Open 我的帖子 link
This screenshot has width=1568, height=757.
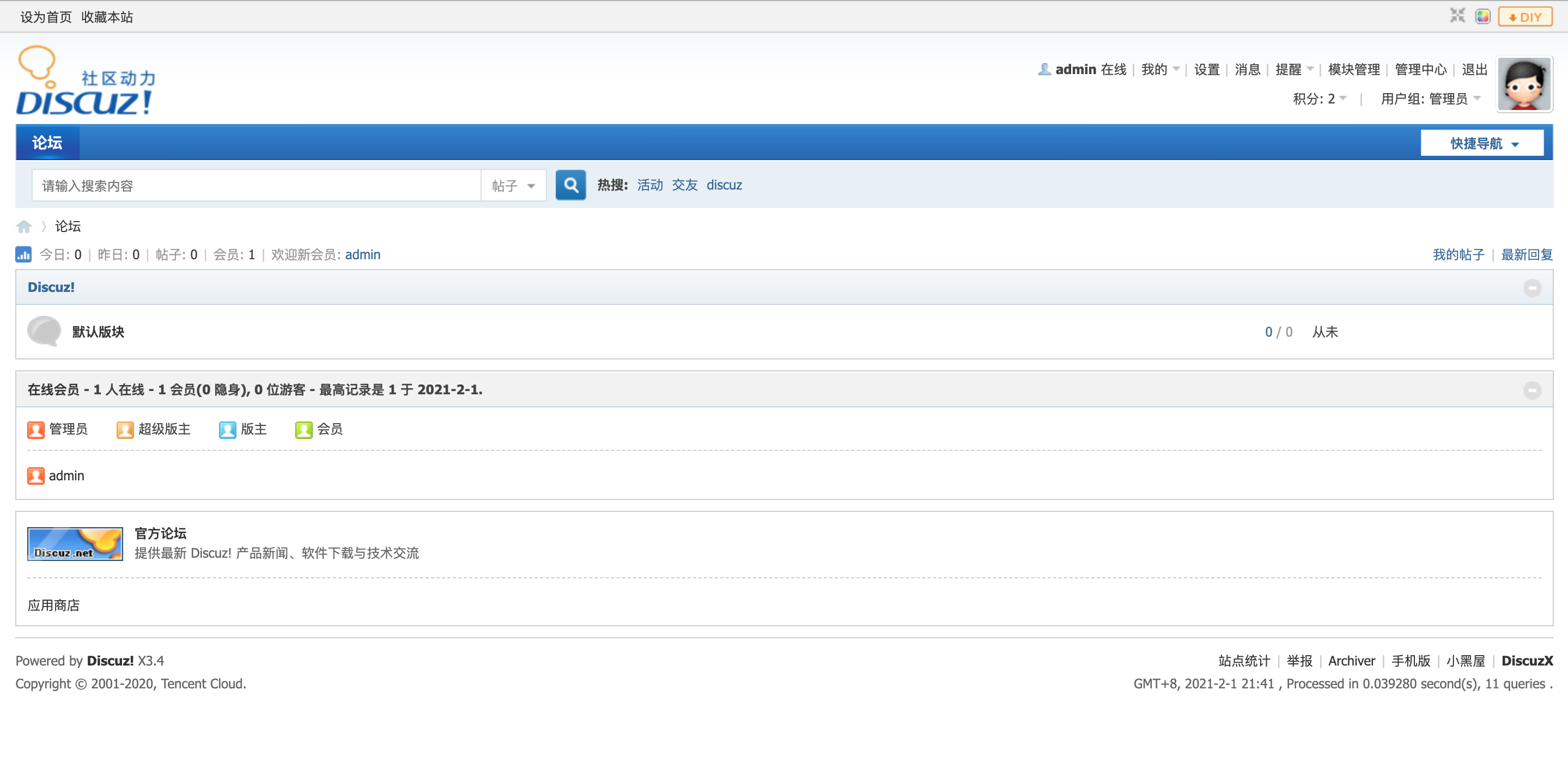[1458, 254]
